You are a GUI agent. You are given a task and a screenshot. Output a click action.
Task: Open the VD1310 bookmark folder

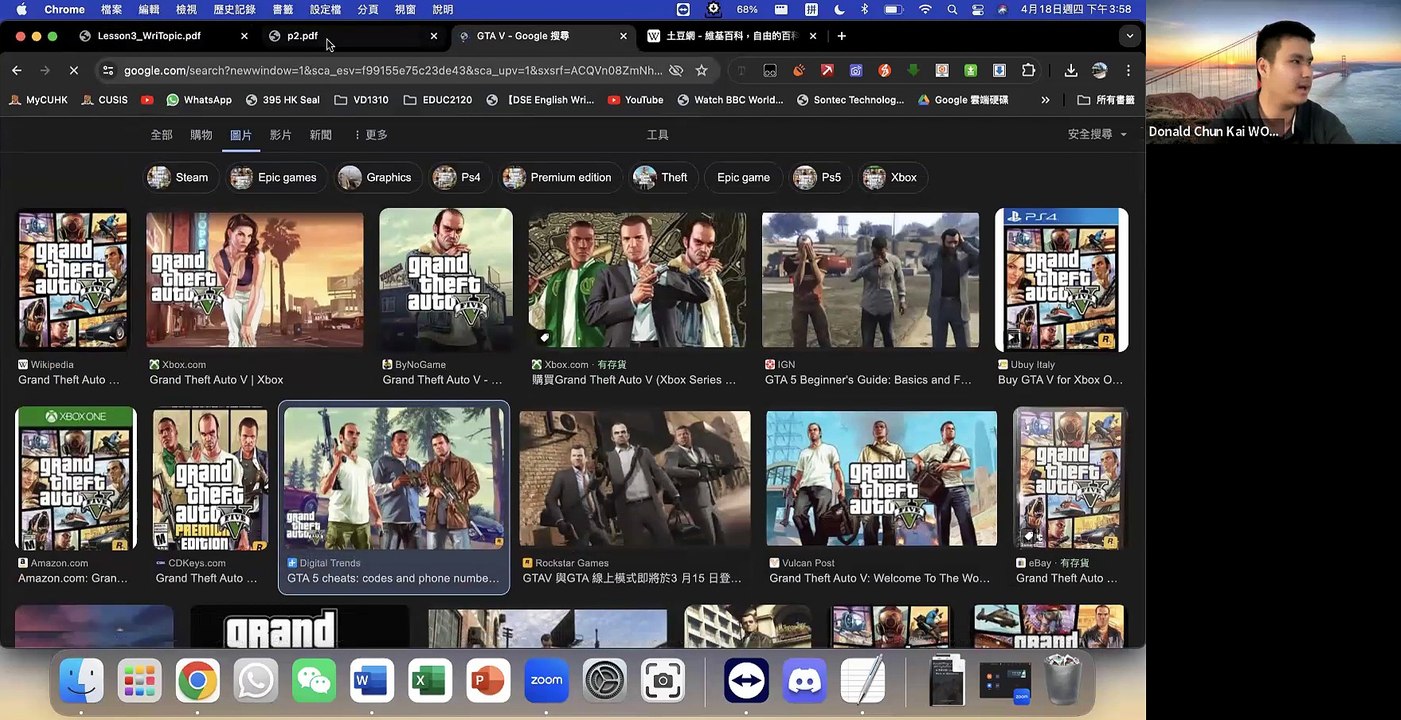pyautogui.click(x=361, y=100)
